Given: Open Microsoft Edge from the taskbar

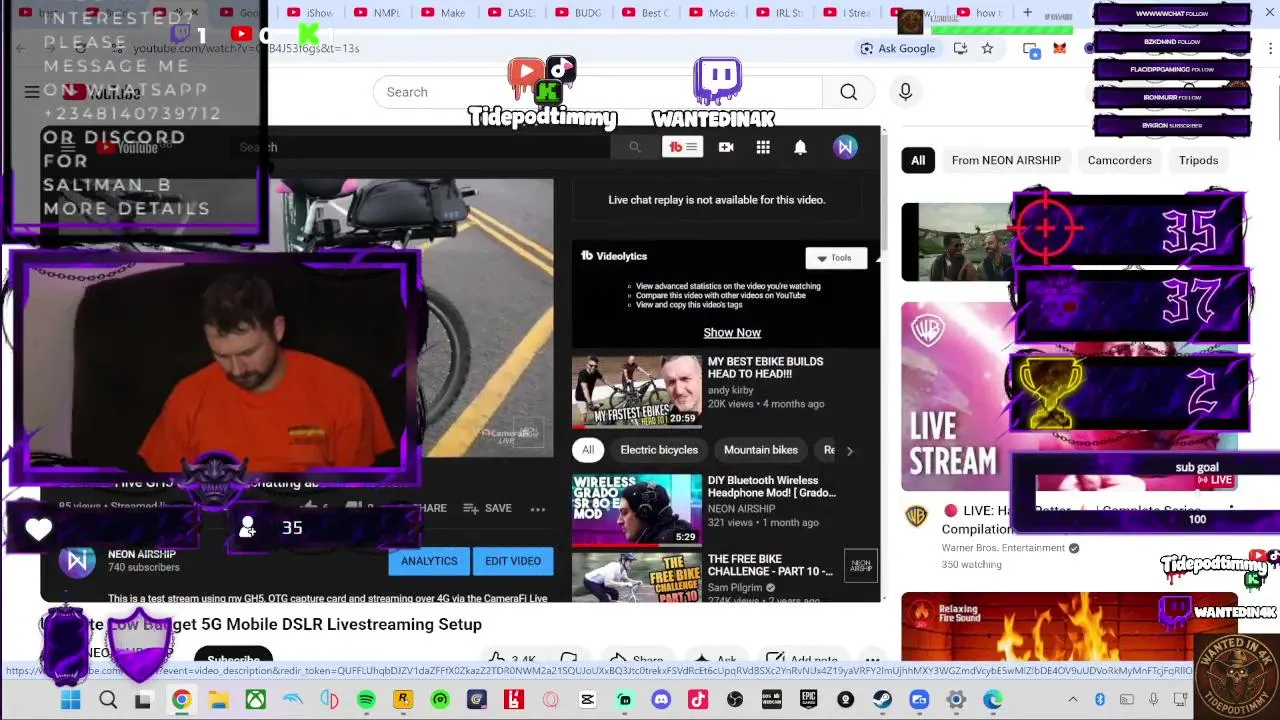Looking at the screenshot, I should click(992, 700).
